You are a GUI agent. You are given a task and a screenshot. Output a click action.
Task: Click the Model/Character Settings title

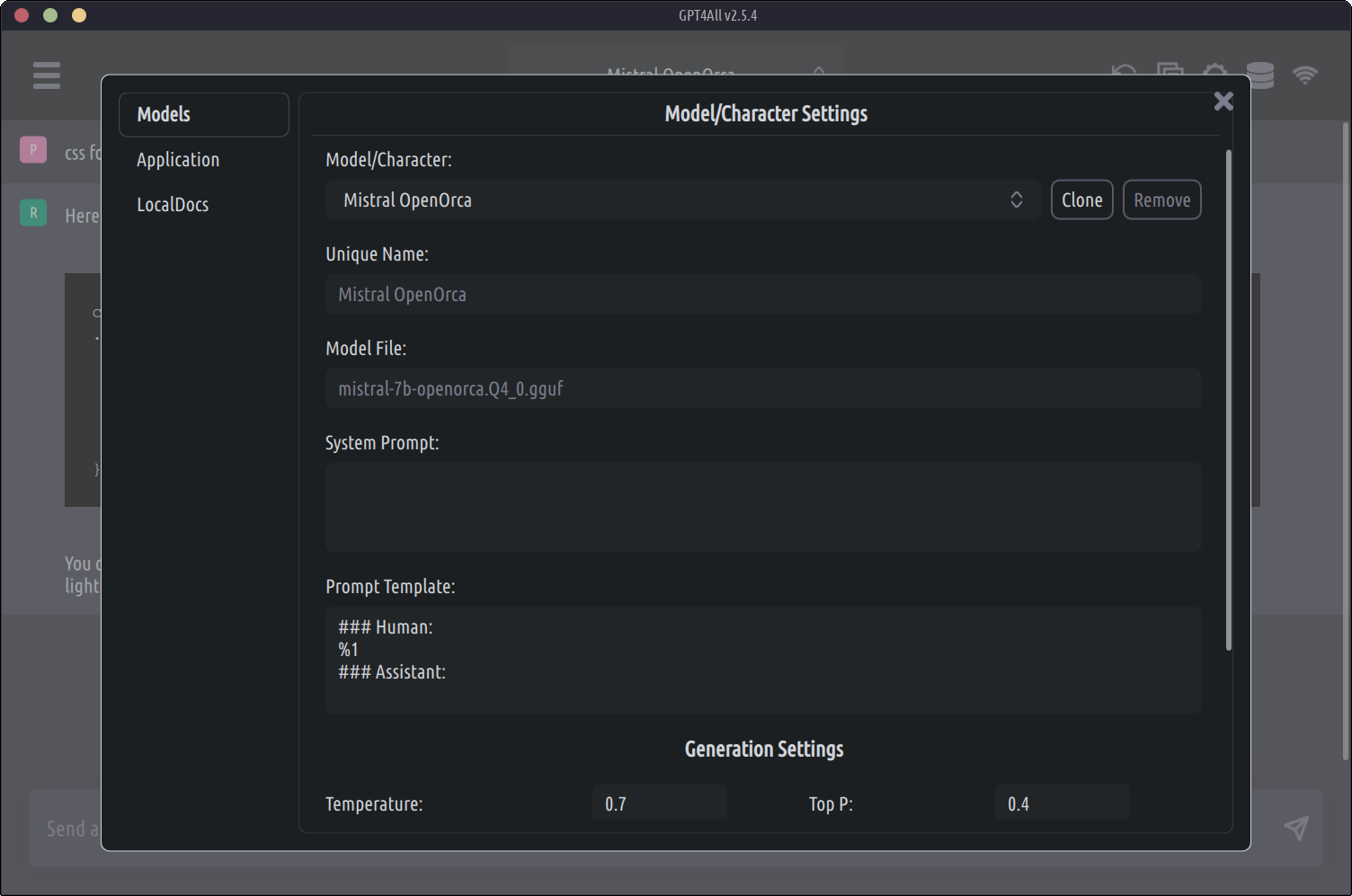[x=766, y=113]
